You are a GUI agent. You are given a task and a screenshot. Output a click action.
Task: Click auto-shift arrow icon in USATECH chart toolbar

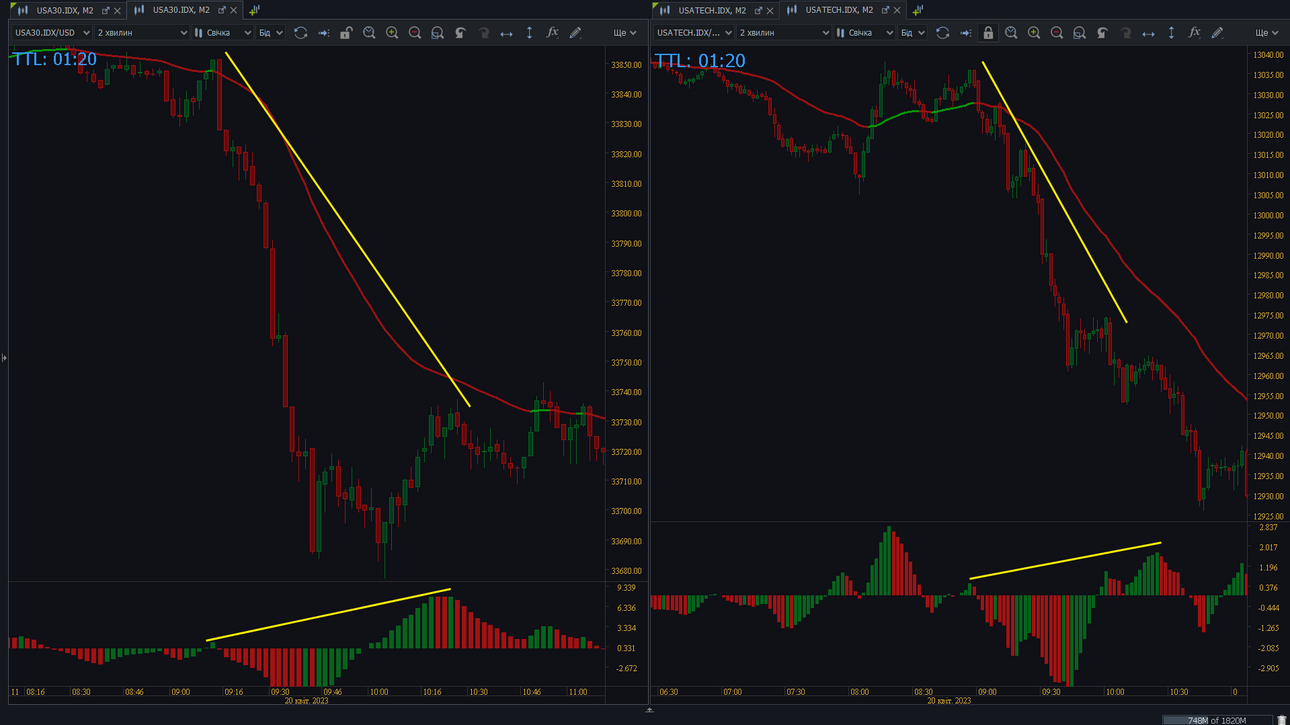click(x=965, y=33)
